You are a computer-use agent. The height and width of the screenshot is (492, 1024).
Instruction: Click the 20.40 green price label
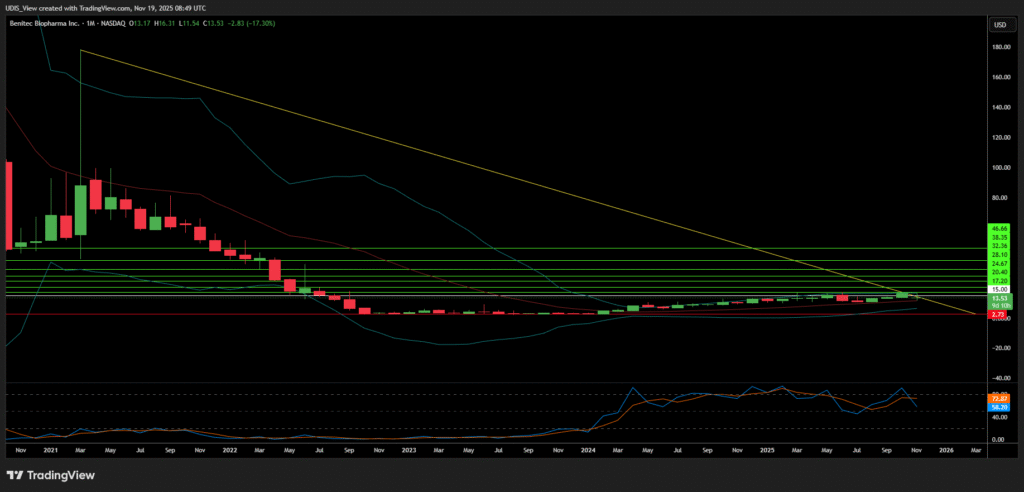coord(998,272)
